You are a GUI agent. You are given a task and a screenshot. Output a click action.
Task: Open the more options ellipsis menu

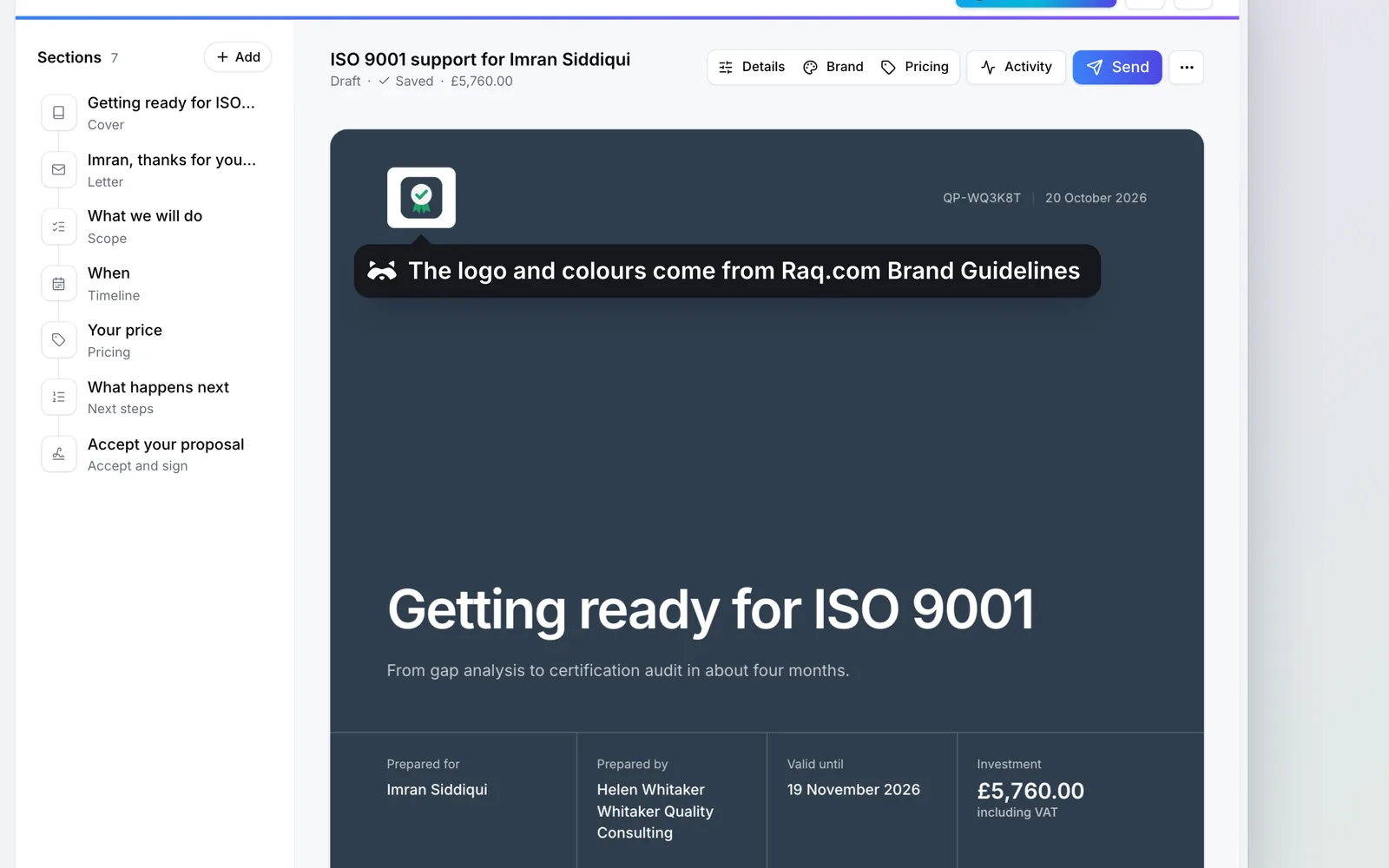tap(1186, 67)
